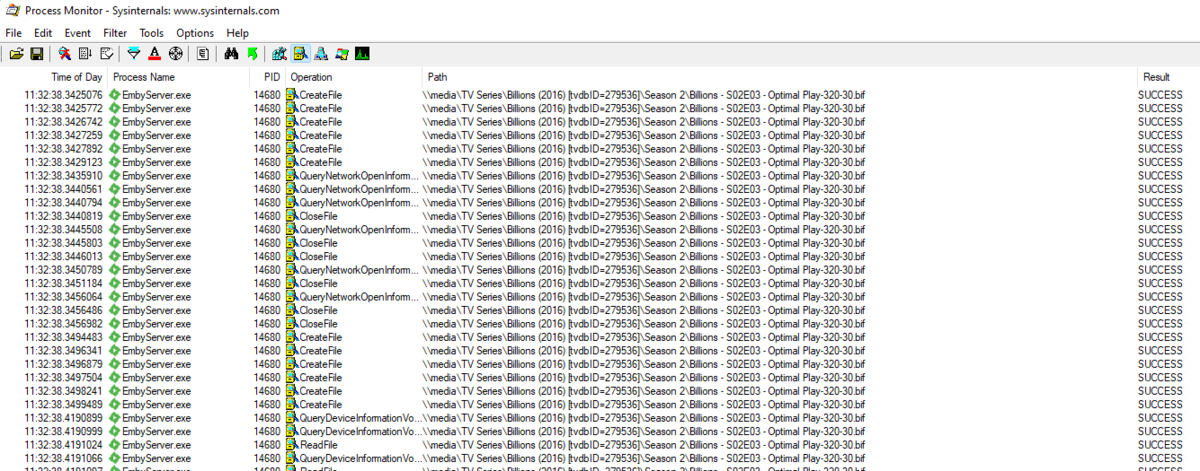Select the event at 11:32:38.3425772
Screen dimensions: 1200x471
click(x=600, y=108)
